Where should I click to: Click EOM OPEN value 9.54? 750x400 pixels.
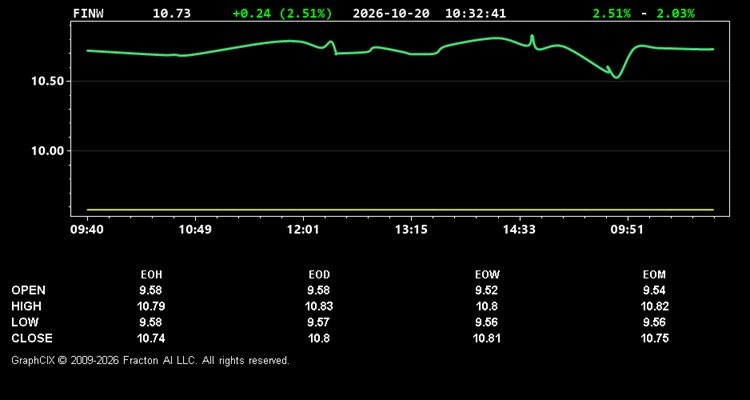(x=654, y=290)
